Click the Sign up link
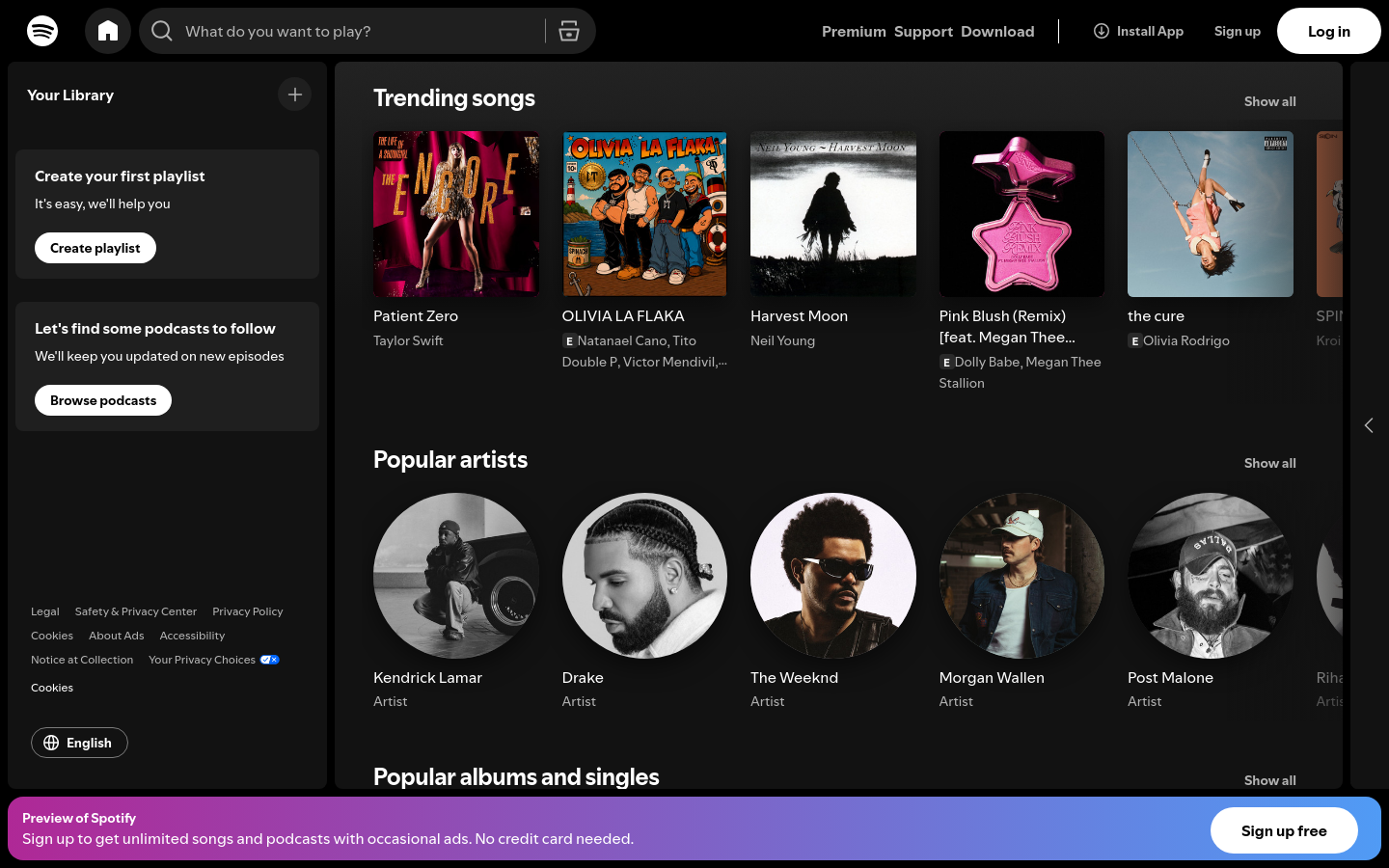This screenshot has height=868, width=1389. point(1237,31)
